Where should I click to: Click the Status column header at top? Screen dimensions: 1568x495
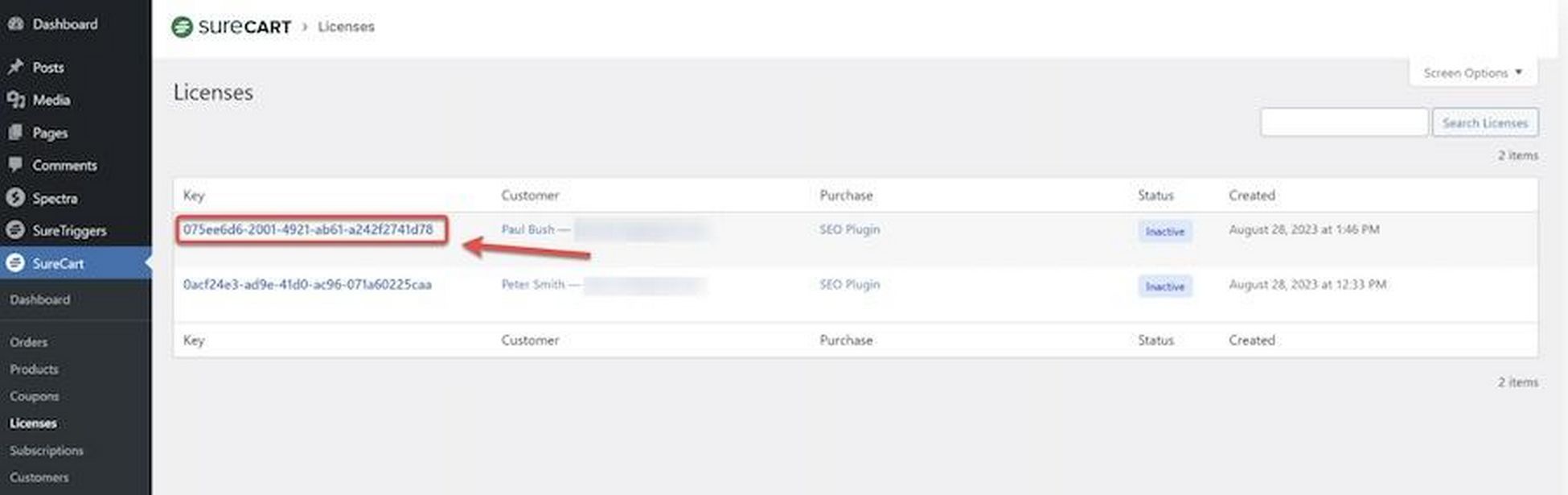point(1155,196)
